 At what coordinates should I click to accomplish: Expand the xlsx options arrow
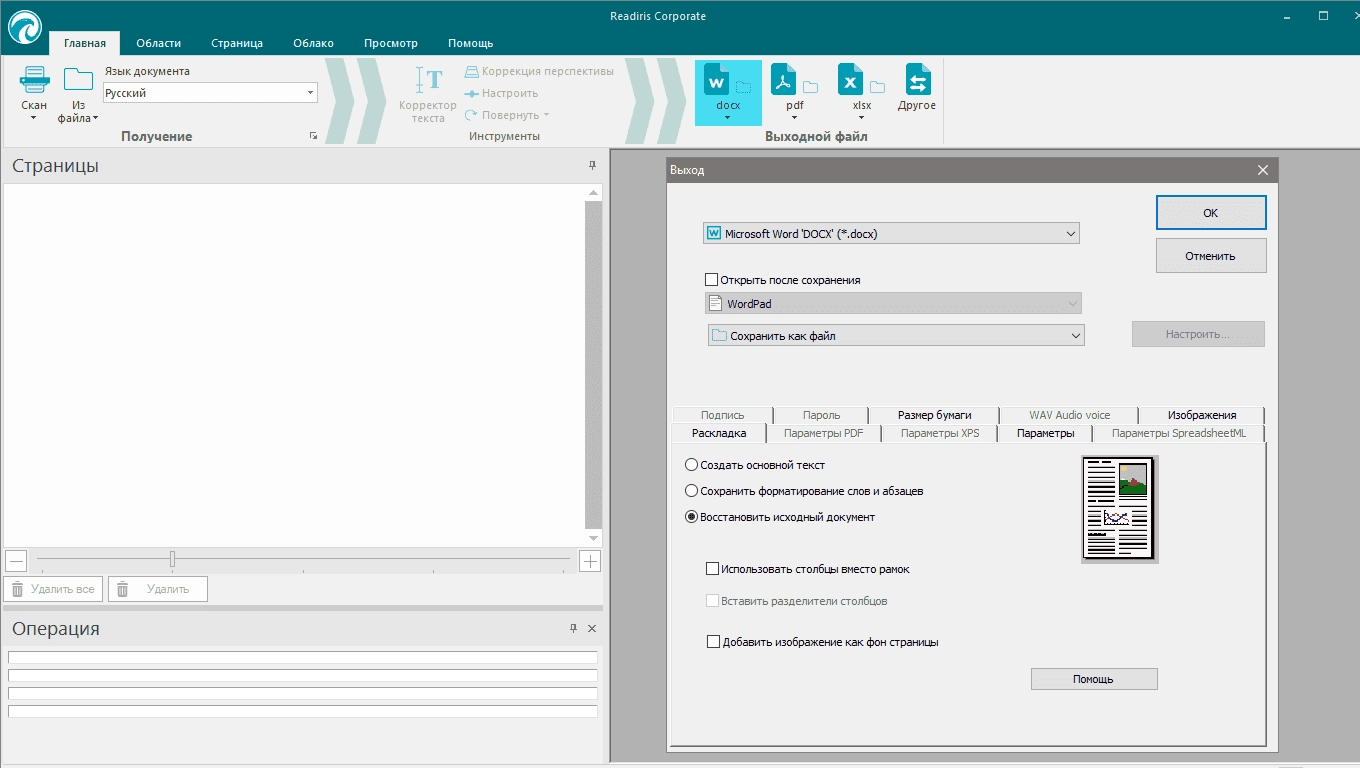861,118
